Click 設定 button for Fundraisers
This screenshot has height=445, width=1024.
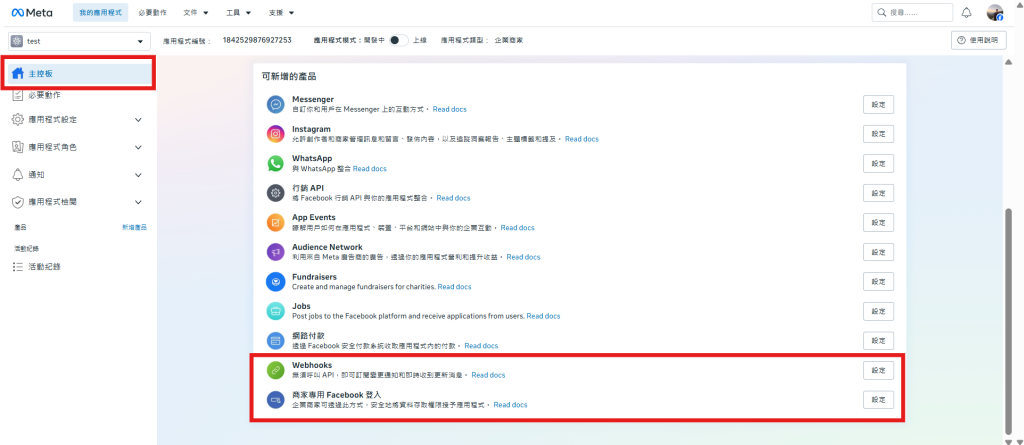(878, 282)
